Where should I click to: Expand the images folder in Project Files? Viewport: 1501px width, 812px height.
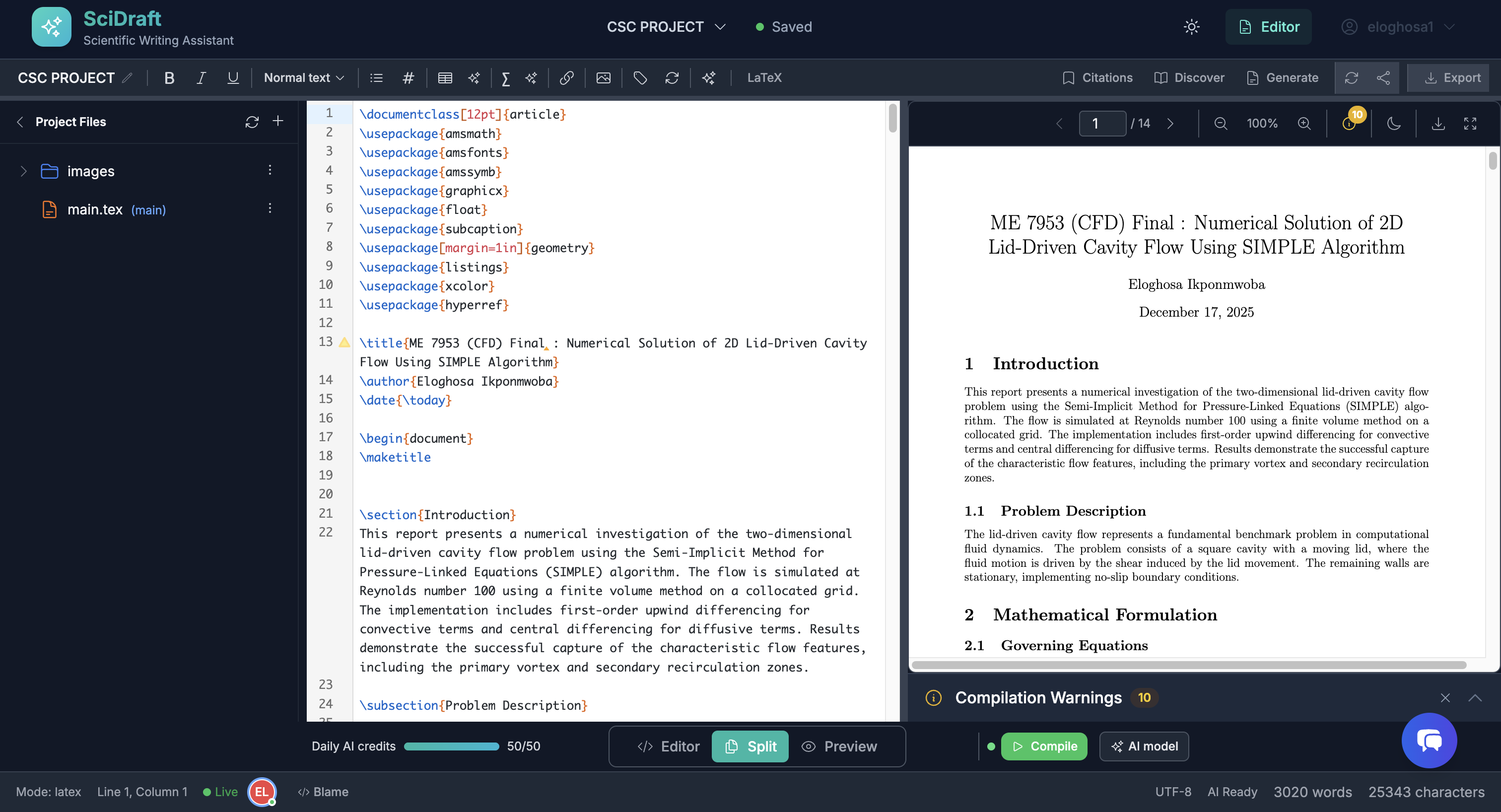click(x=23, y=171)
